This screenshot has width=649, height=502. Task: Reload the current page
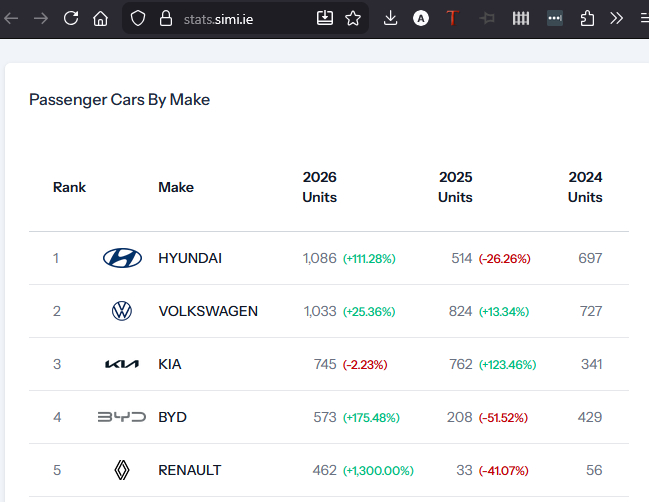(71, 18)
